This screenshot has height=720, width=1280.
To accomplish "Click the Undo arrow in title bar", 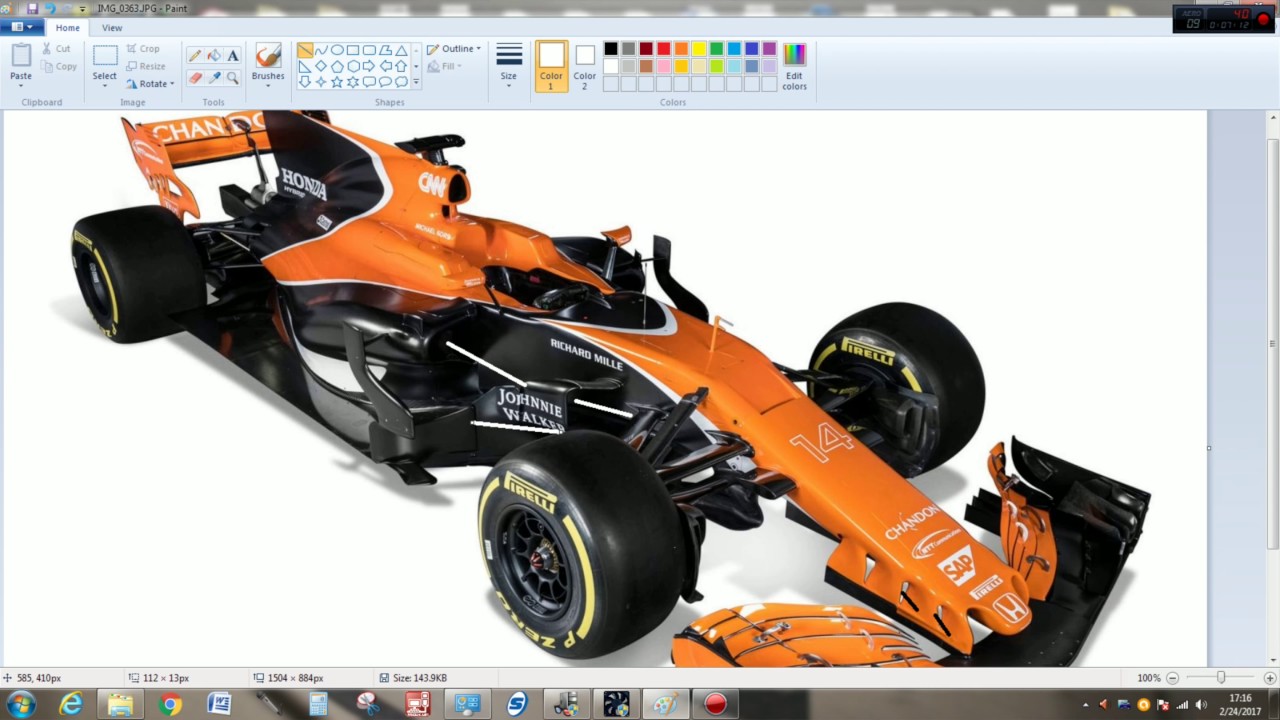I will click(49, 8).
